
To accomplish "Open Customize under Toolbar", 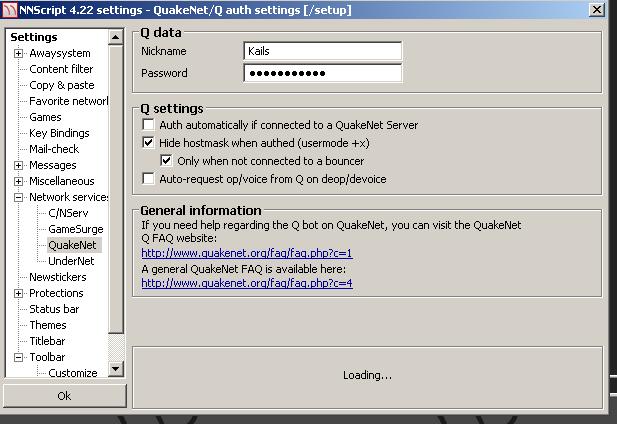I will tap(72, 373).
